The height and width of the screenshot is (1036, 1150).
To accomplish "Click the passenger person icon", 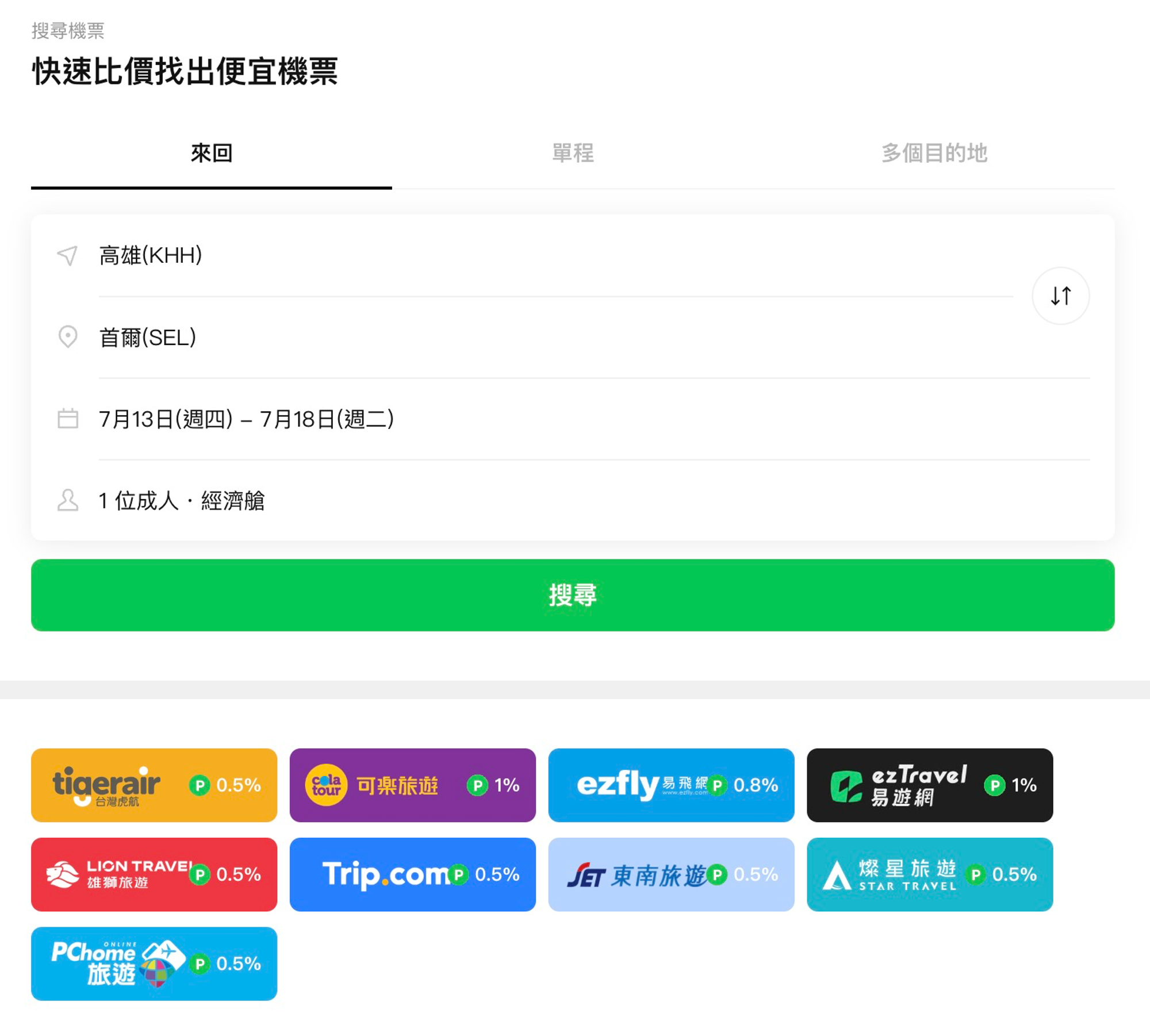I will point(68,500).
